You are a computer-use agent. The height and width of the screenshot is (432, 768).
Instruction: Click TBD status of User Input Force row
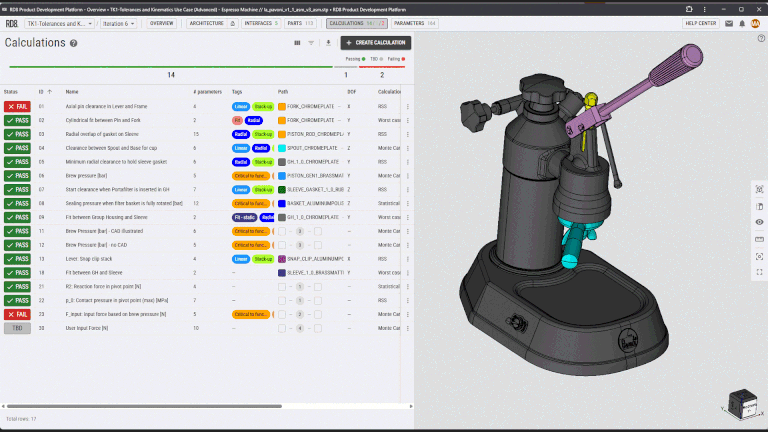click(x=17, y=328)
